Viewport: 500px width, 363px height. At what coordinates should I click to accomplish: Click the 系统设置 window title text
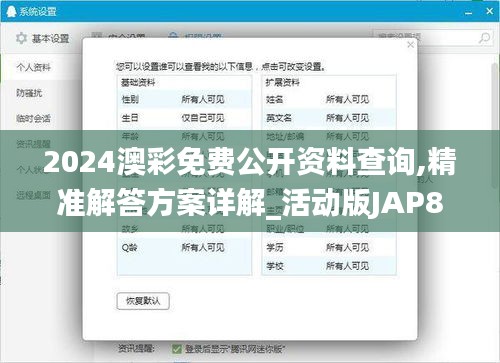pyautogui.click(x=38, y=12)
